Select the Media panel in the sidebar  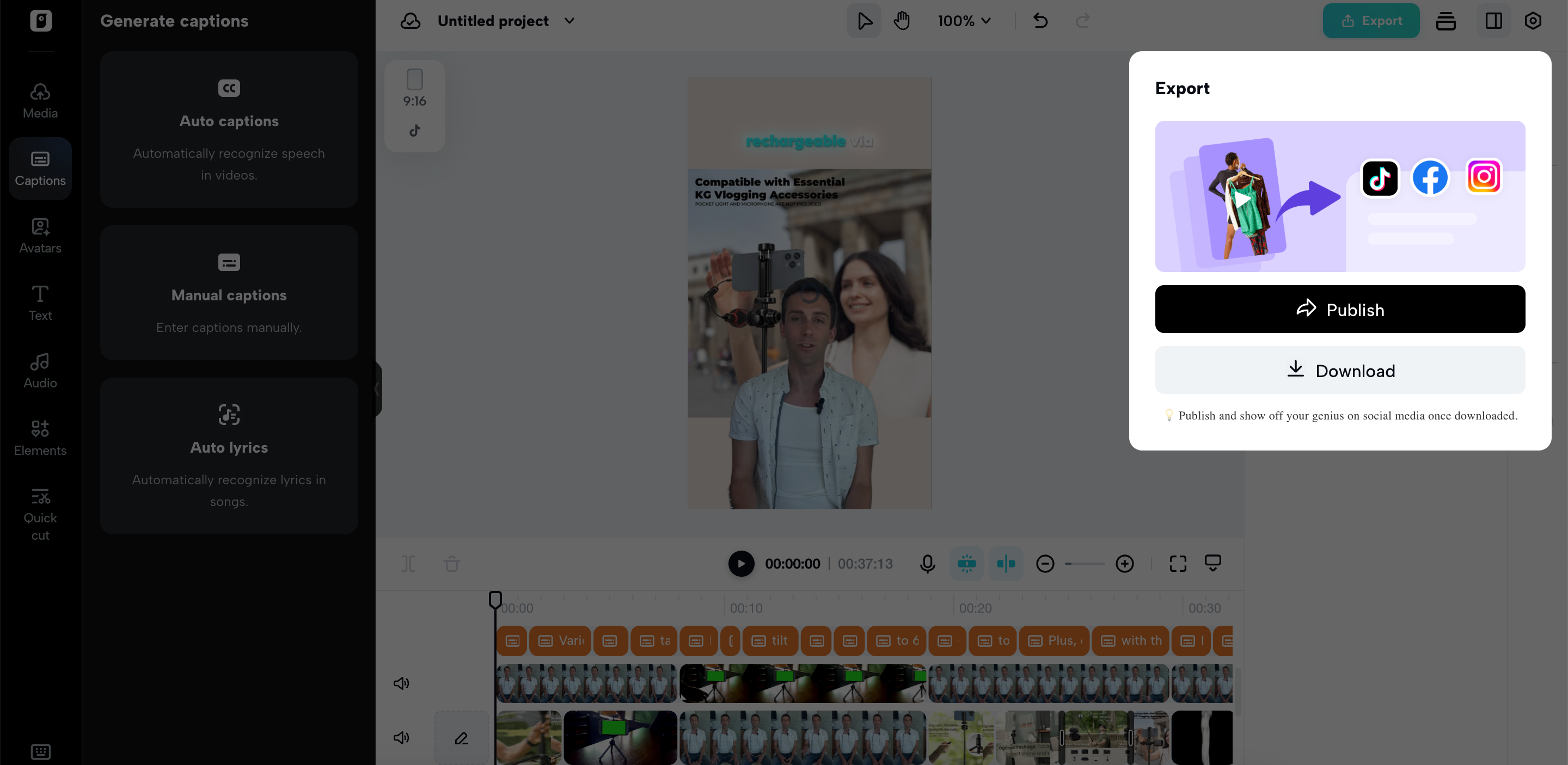pos(40,100)
